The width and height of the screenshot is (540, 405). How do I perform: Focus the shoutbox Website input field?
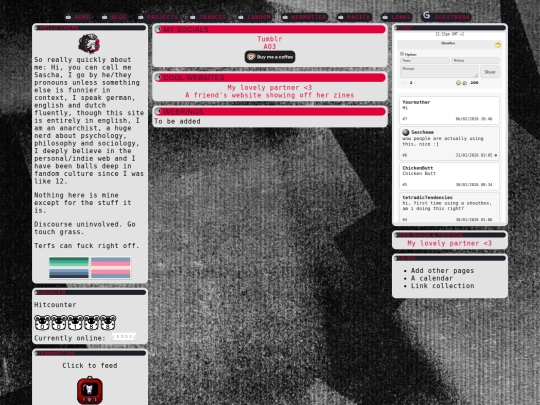tap(475, 61)
